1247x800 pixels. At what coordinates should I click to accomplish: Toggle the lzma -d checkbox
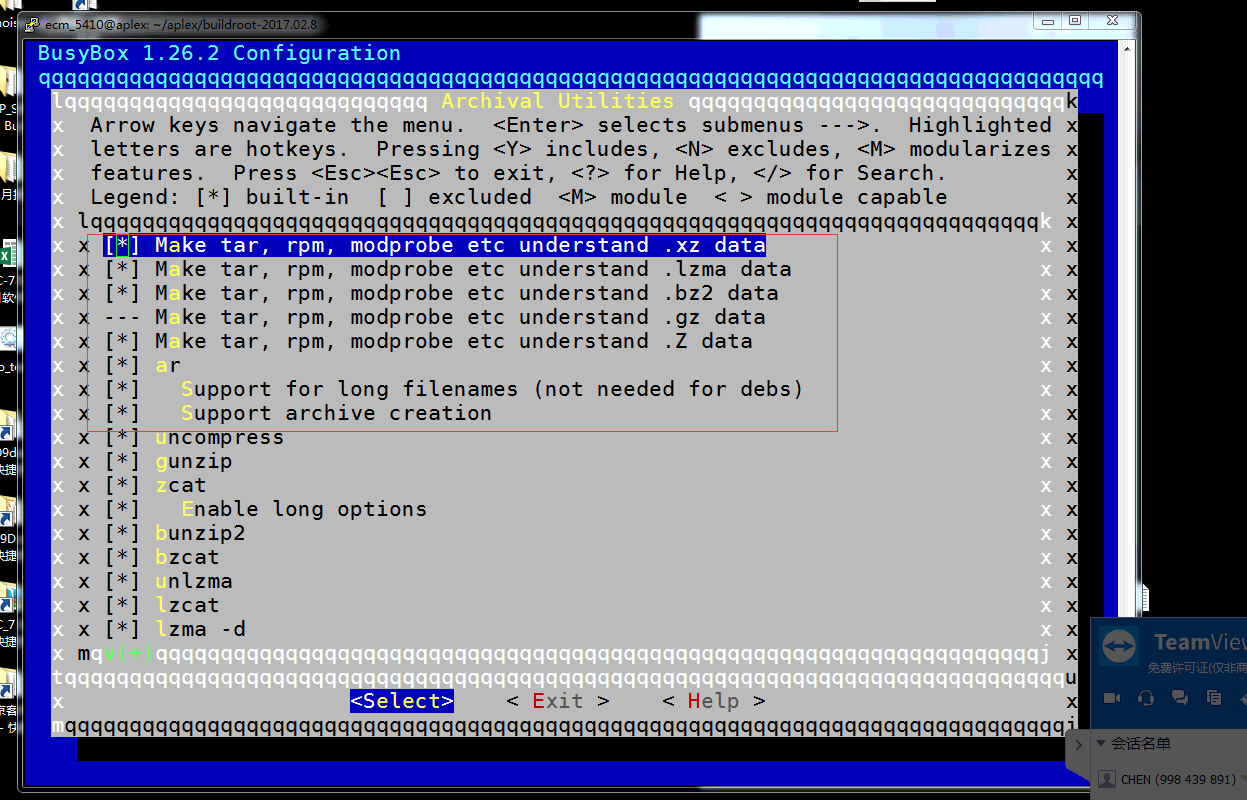point(122,629)
